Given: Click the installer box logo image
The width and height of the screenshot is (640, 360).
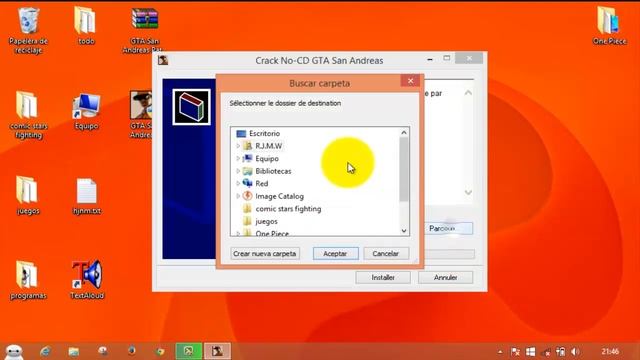Looking at the screenshot, I should pyautogui.click(x=191, y=107).
